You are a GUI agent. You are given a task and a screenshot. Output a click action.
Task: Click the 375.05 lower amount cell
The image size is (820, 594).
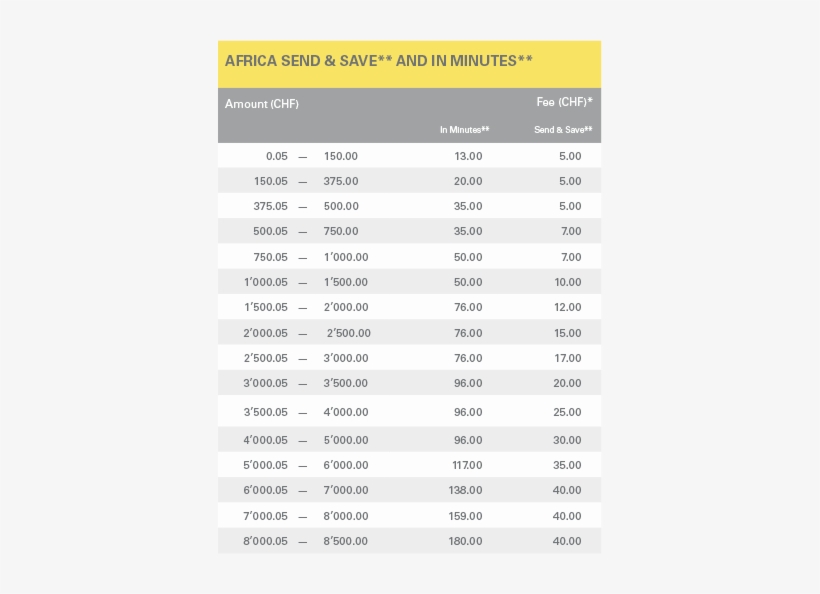[270, 206]
